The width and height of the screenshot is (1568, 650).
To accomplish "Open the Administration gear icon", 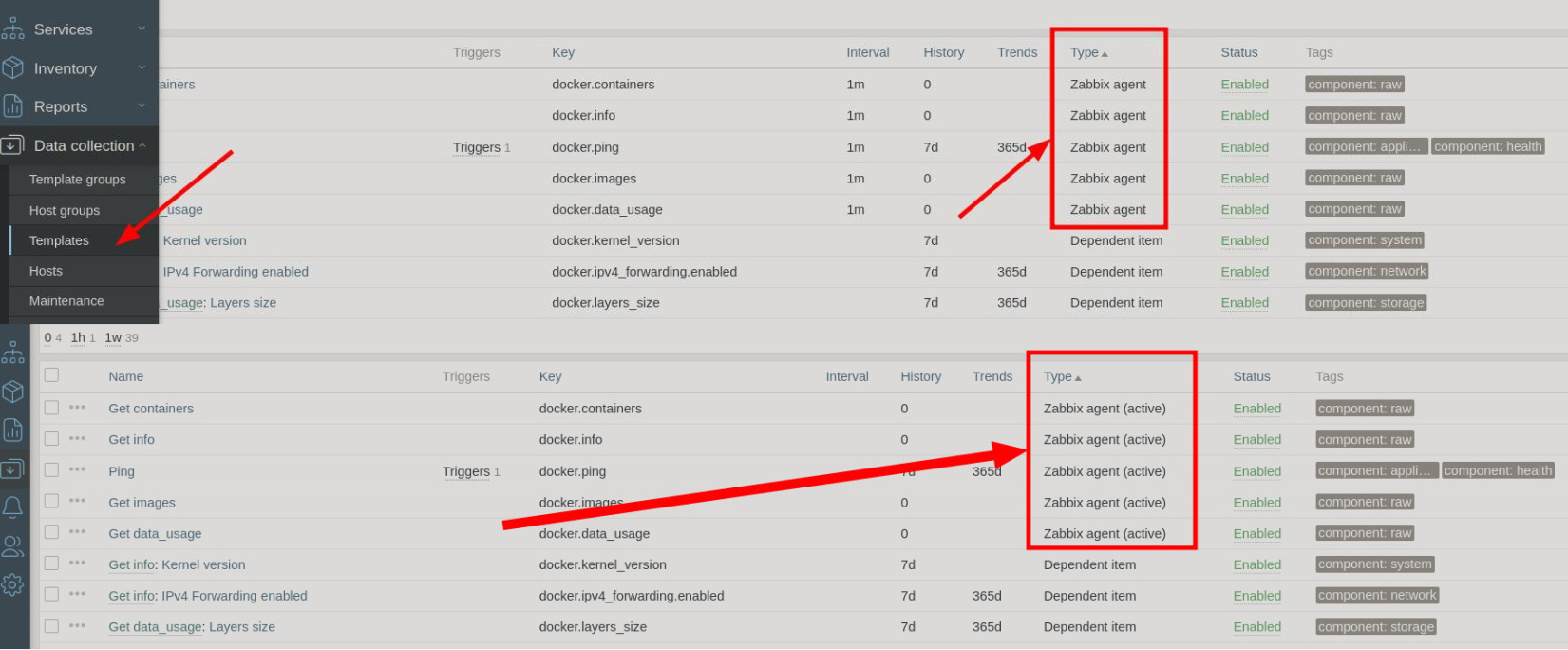I will (13, 584).
